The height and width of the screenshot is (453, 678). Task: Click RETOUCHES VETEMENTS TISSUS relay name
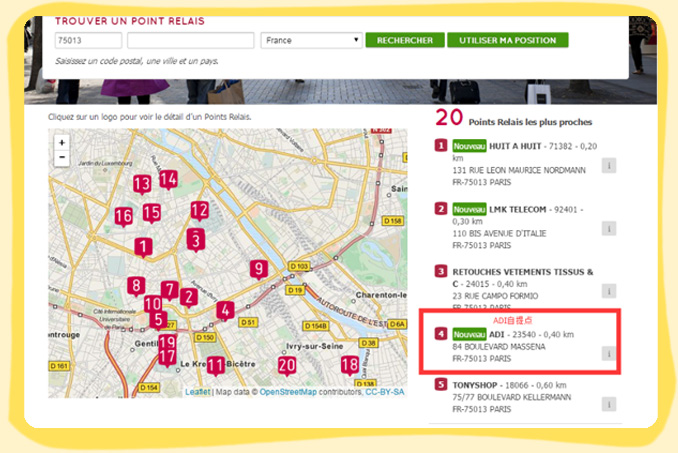tap(523, 278)
